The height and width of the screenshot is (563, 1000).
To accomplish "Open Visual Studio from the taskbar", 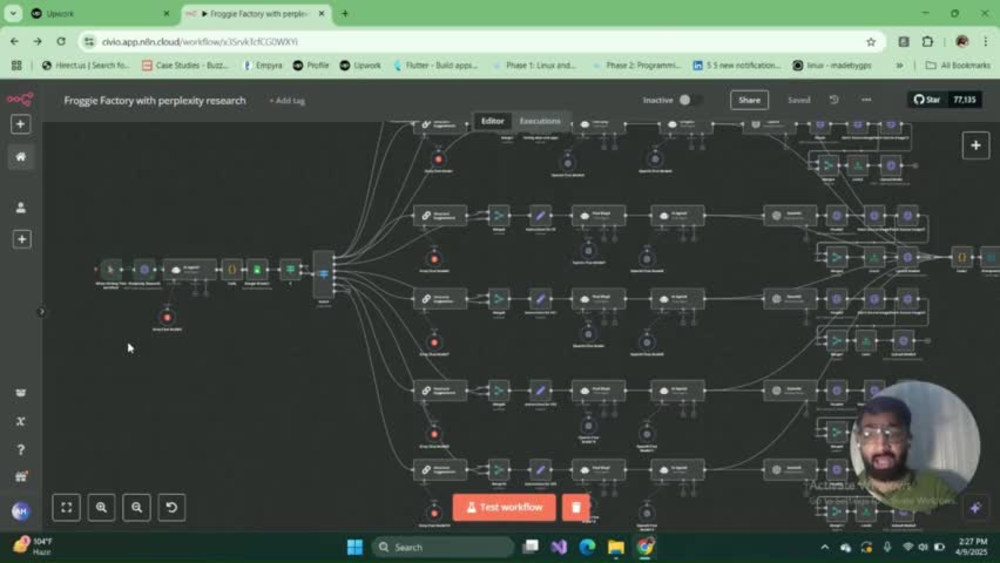I will tap(559, 547).
